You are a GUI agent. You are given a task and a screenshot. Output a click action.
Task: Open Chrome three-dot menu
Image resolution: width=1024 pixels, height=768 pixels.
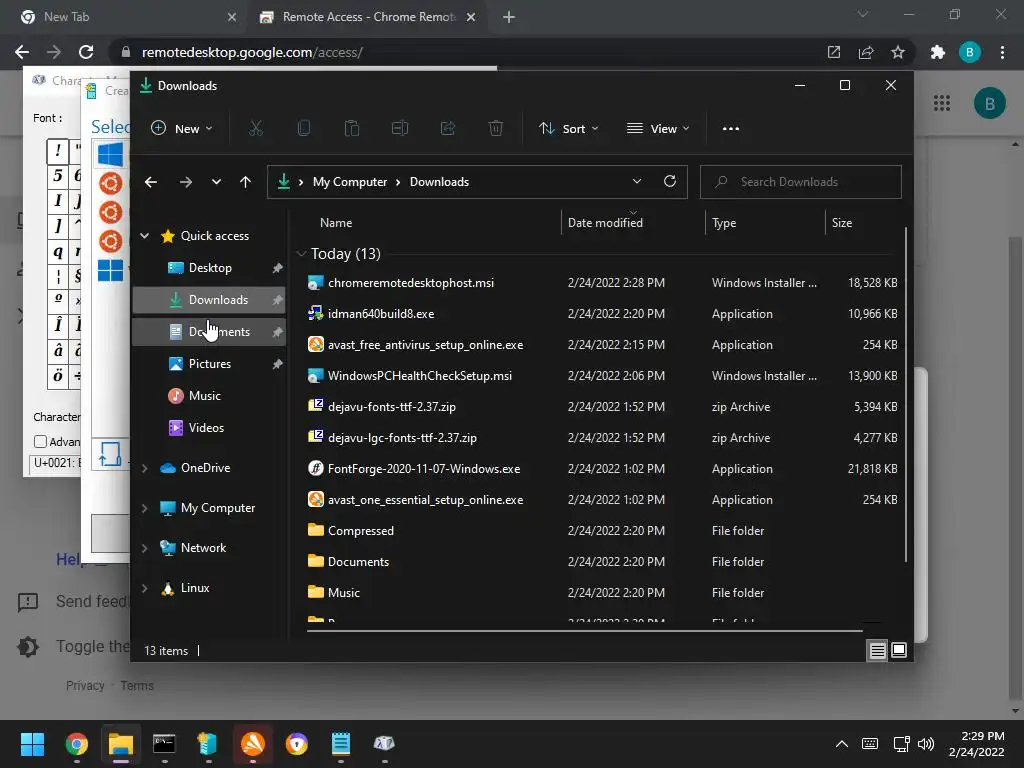1002,52
